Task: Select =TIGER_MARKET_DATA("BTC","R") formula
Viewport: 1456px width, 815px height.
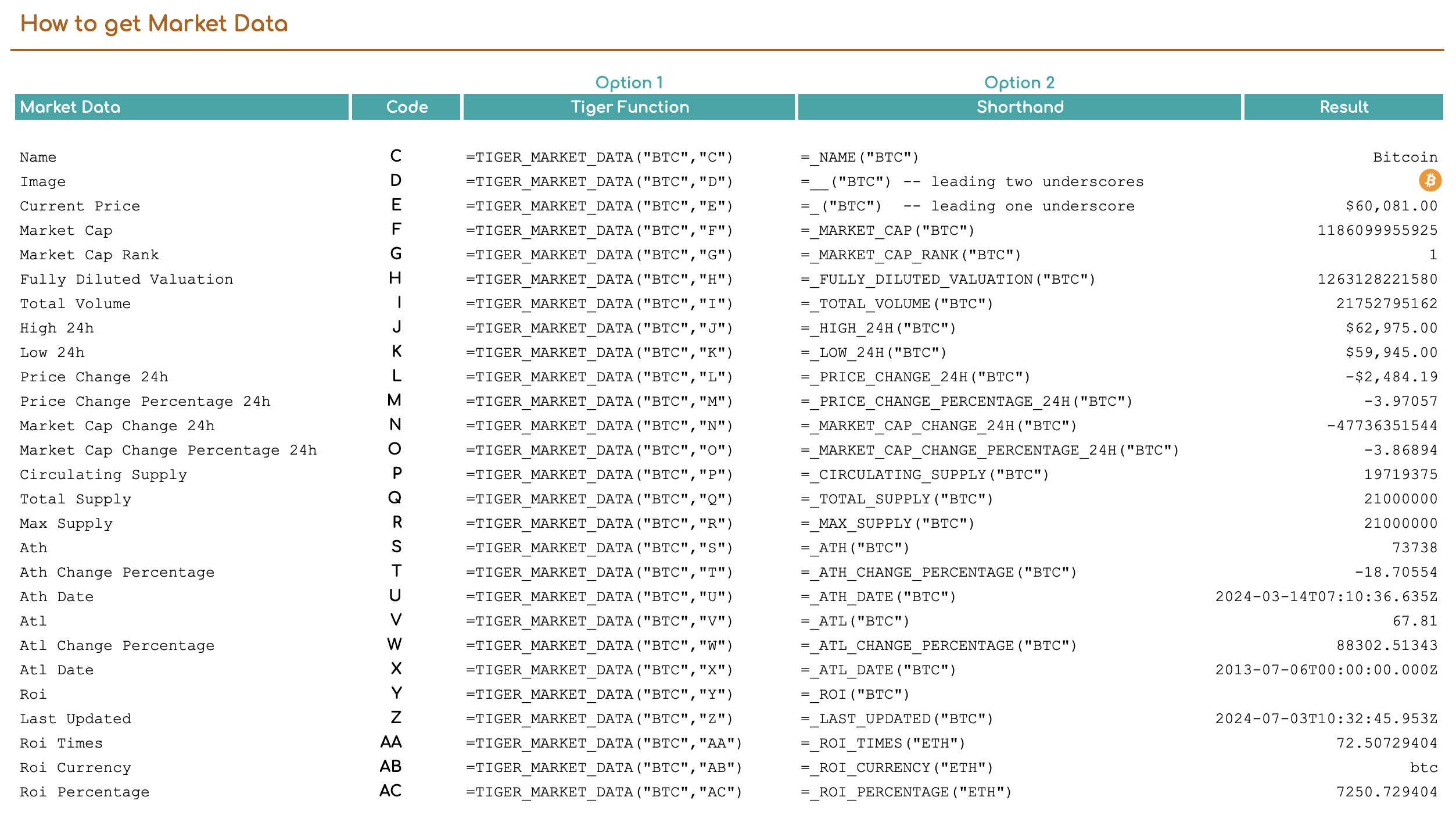Action: point(600,523)
